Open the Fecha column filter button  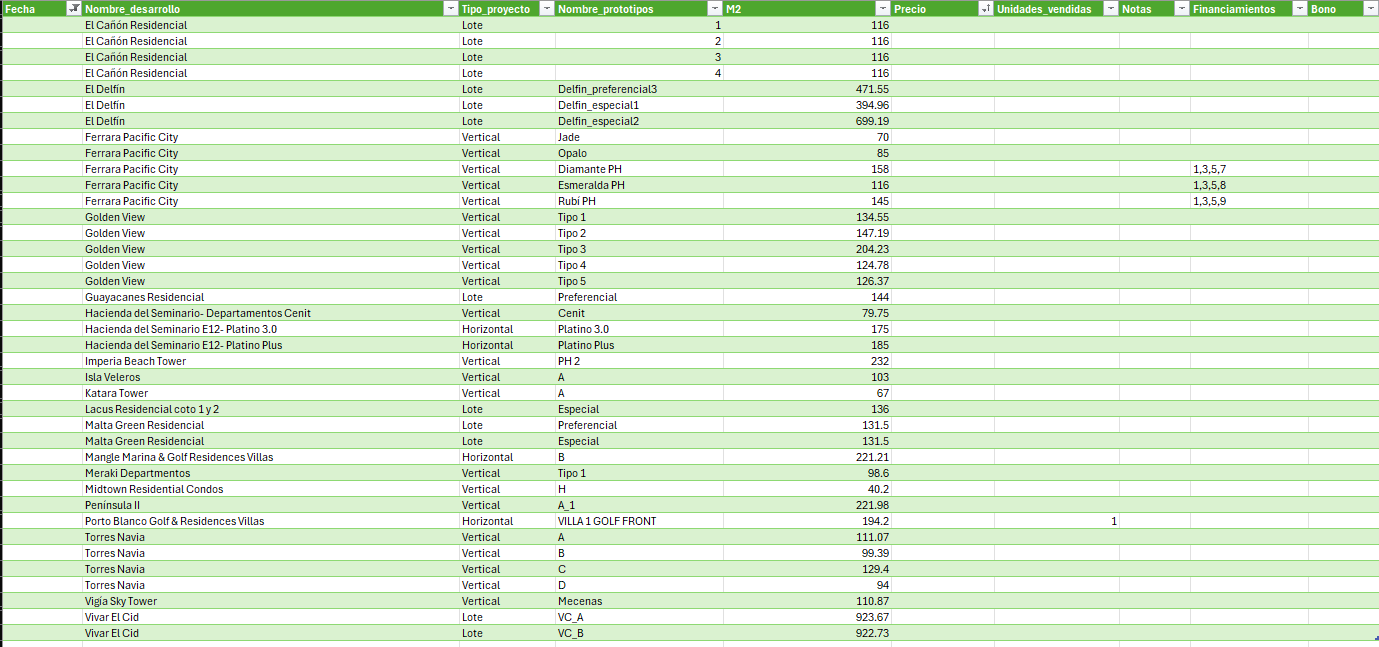(x=73, y=9)
